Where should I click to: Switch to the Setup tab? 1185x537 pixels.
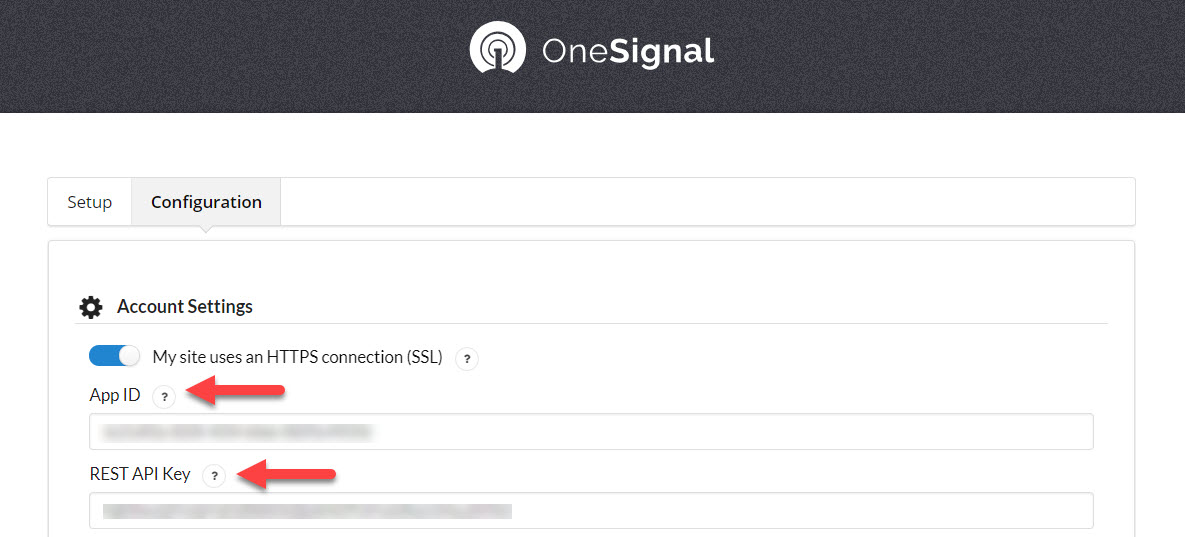[89, 202]
